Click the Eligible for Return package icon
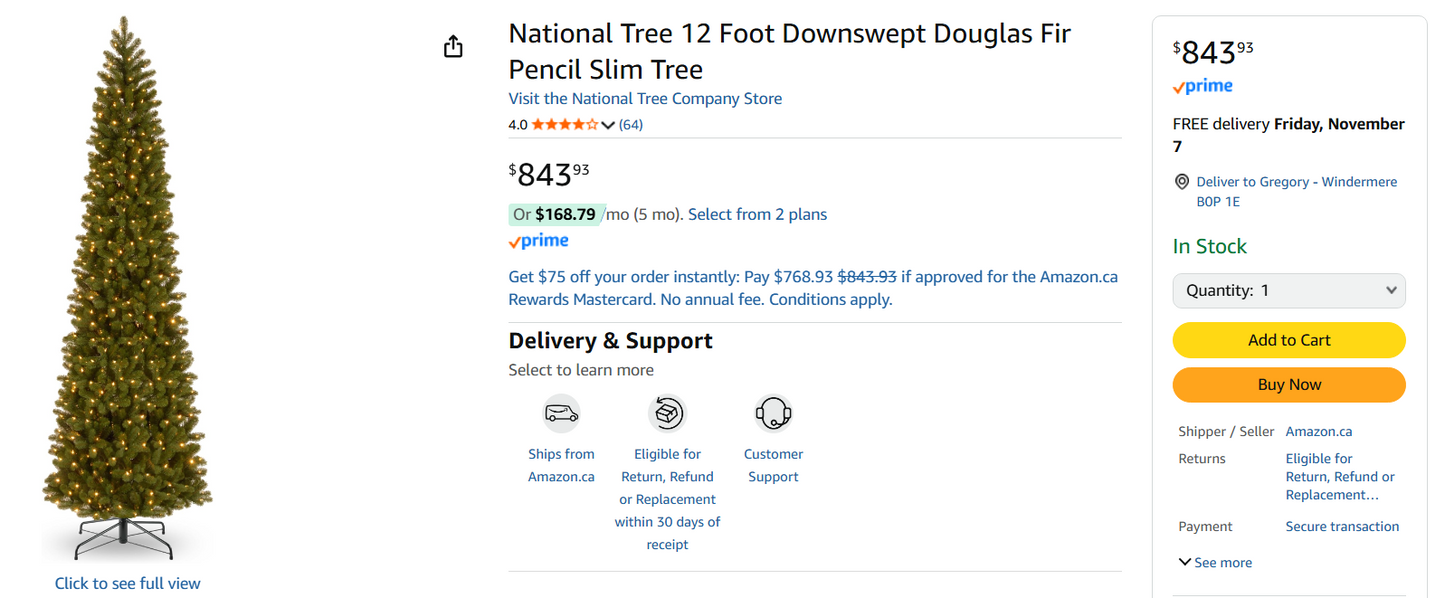1445x598 pixels. coord(667,413)
